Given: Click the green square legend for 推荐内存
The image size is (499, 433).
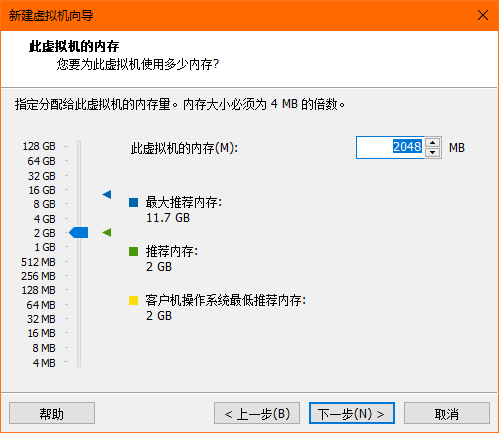Looking at the screenshot, I should [133, 251].
